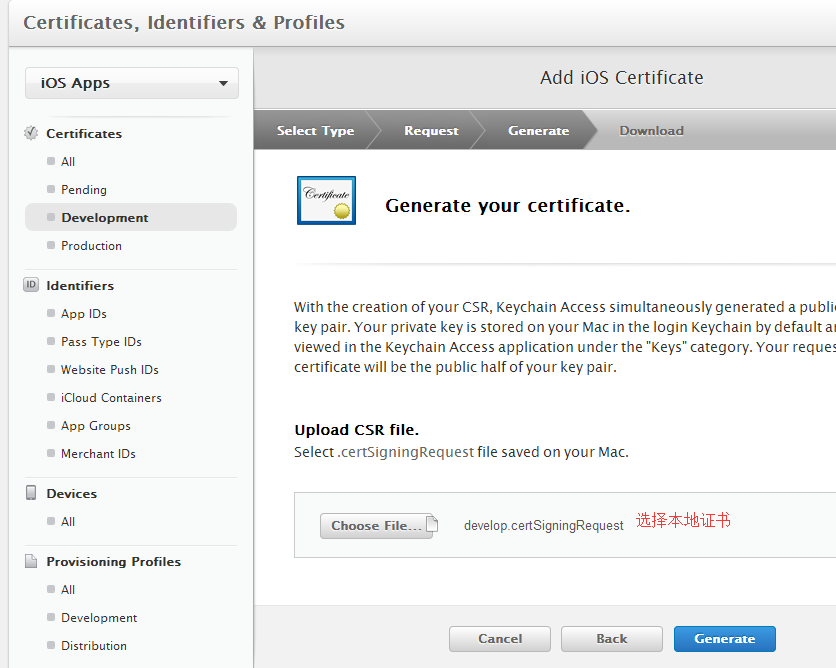
Task: Open the iOS Apps platform dropdown
Action: pyautogui.click(x=132, y=83)
